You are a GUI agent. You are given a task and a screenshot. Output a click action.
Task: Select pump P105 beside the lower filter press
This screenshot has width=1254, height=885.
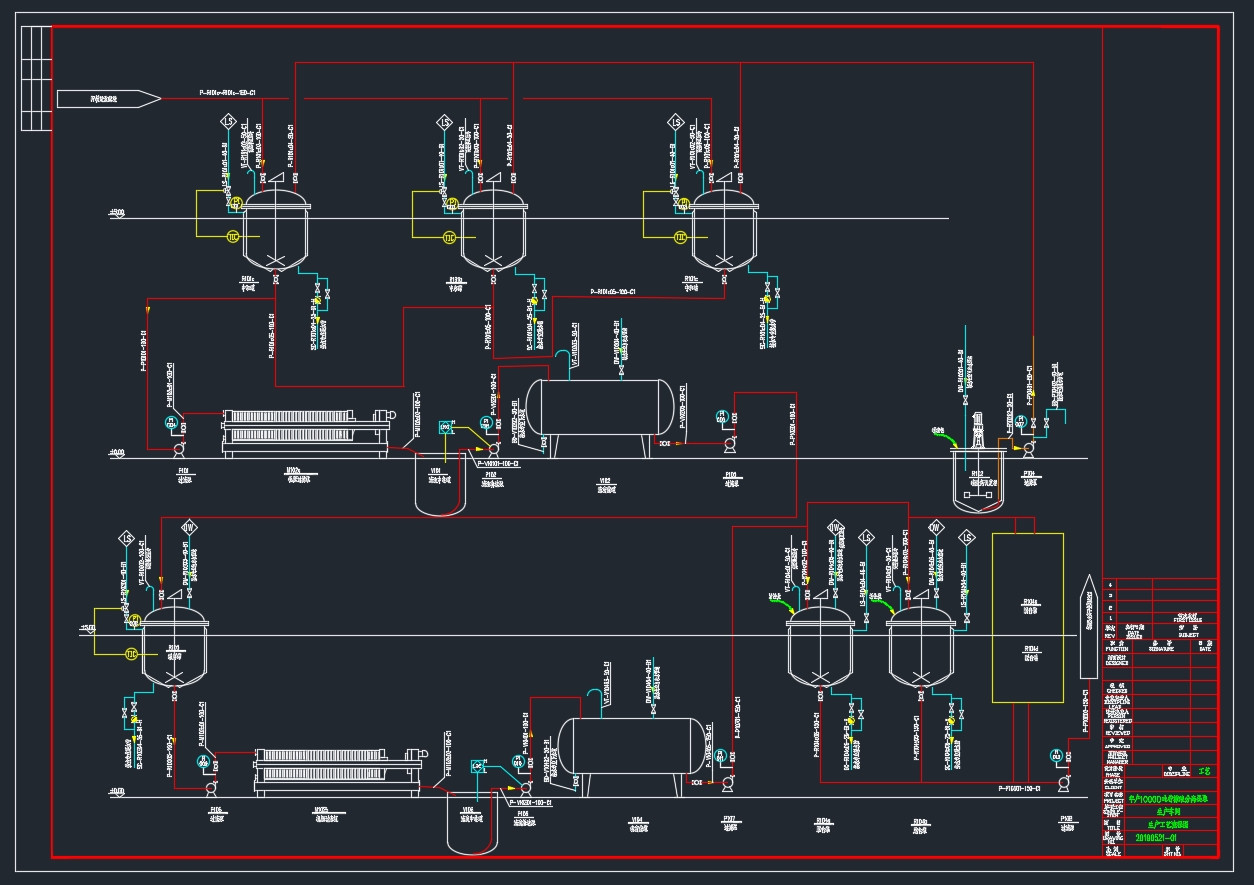[213, 788]
